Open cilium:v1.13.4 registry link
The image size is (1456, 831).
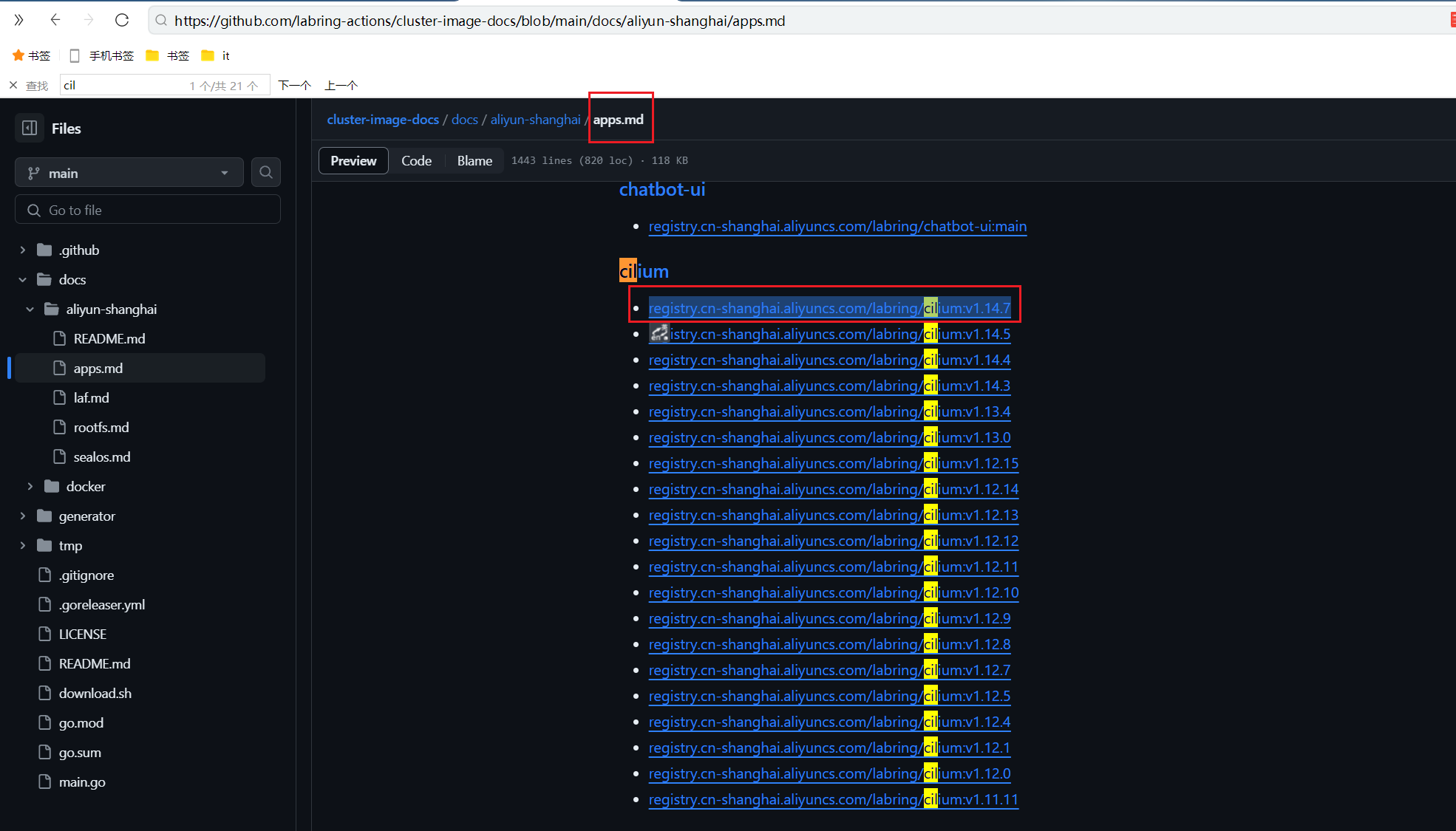(829, 411)
